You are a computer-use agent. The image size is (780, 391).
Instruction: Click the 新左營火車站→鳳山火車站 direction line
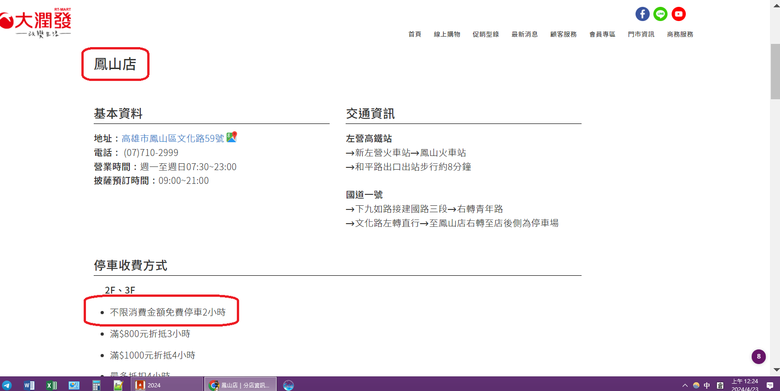click(406, 153)
